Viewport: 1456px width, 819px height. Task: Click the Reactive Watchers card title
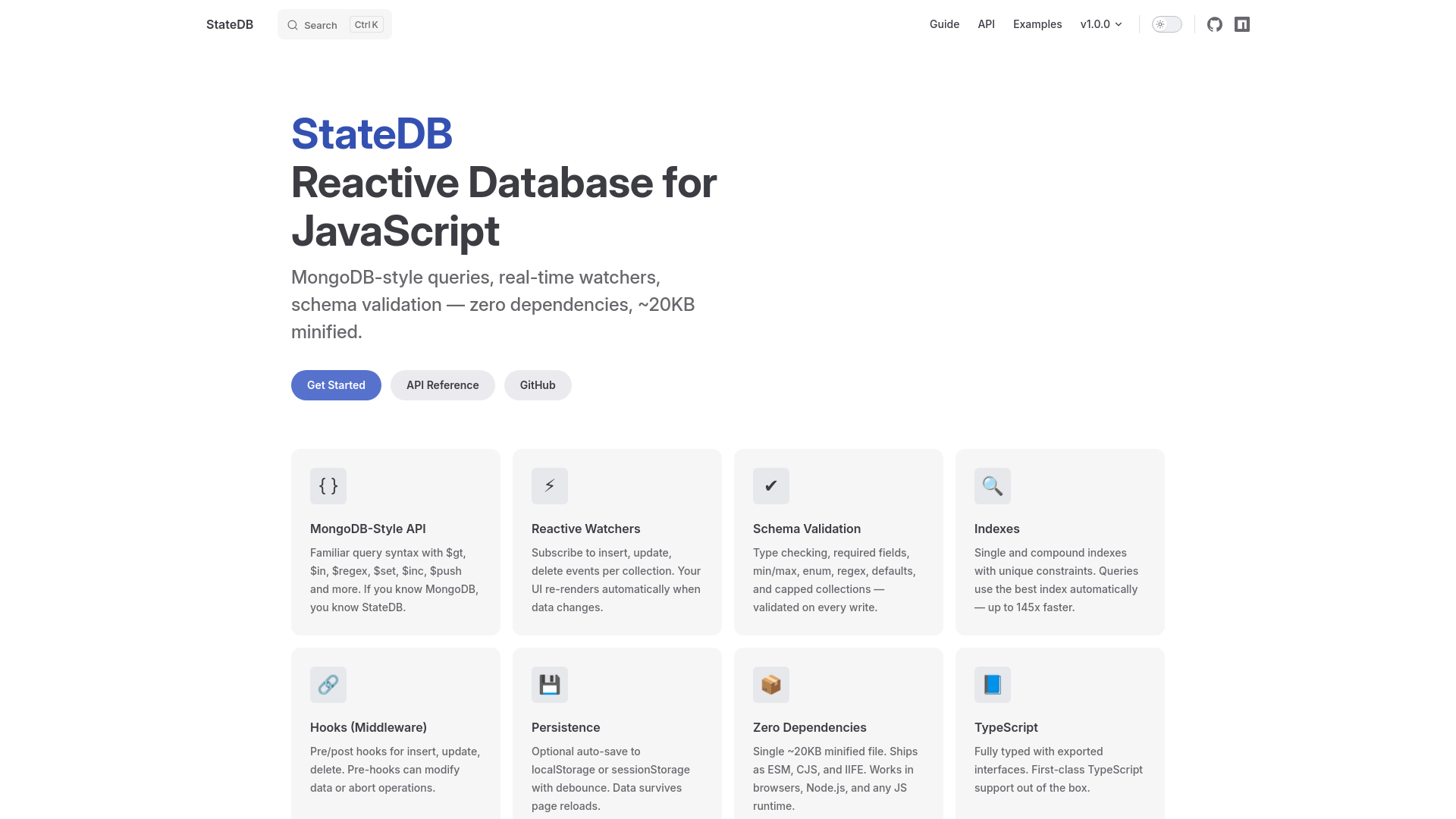click(585, 529)
